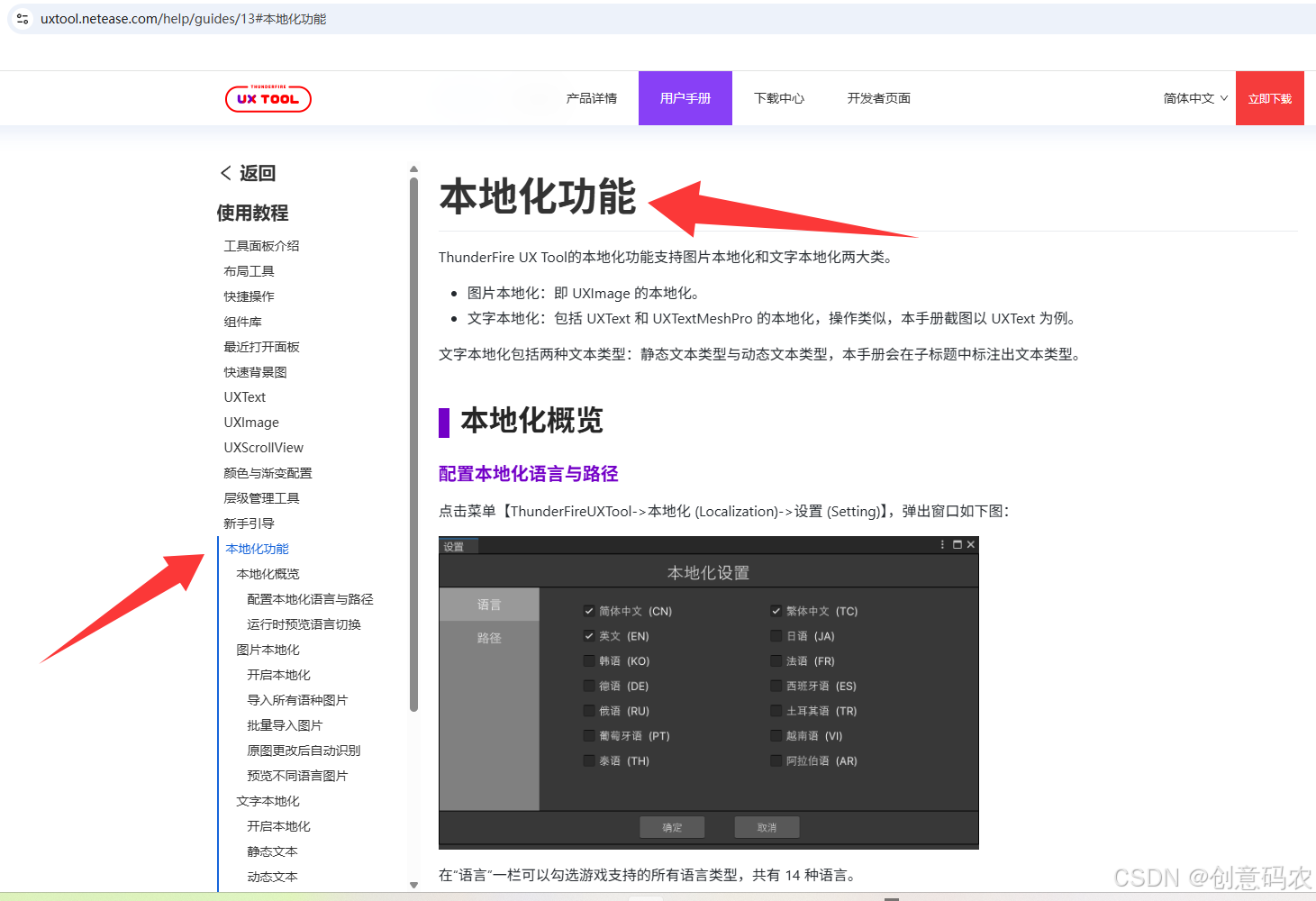Image resolution: width=1316 pixels, height=901 pixels.
Task: Jump to 原图更改后自动识别
Action: pos(304,751)
